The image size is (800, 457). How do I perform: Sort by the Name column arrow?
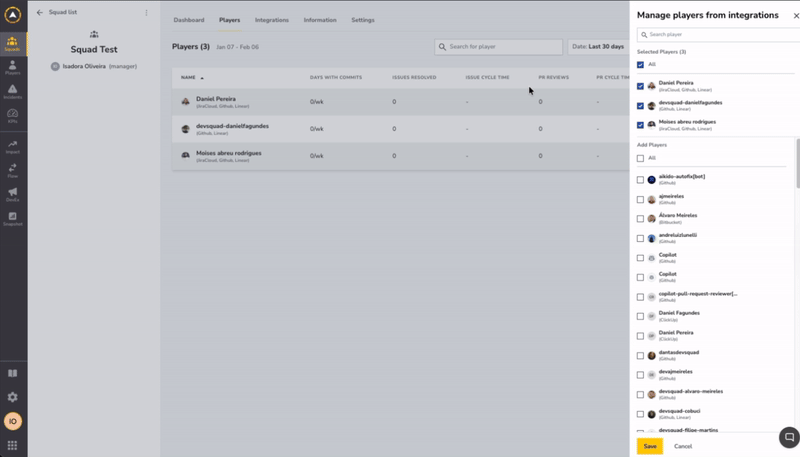pos(202,78)
